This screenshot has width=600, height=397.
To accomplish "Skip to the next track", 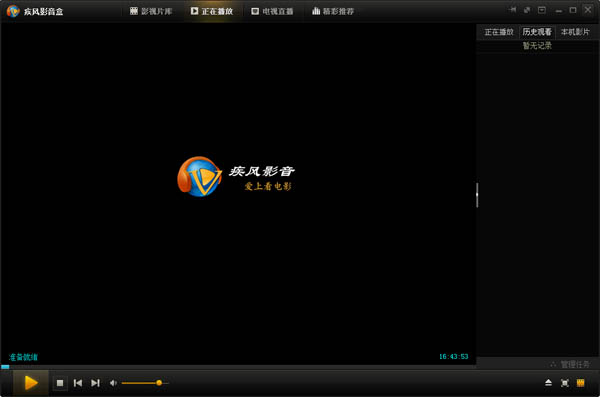I will pyautogui.click(x=95, y=383).
